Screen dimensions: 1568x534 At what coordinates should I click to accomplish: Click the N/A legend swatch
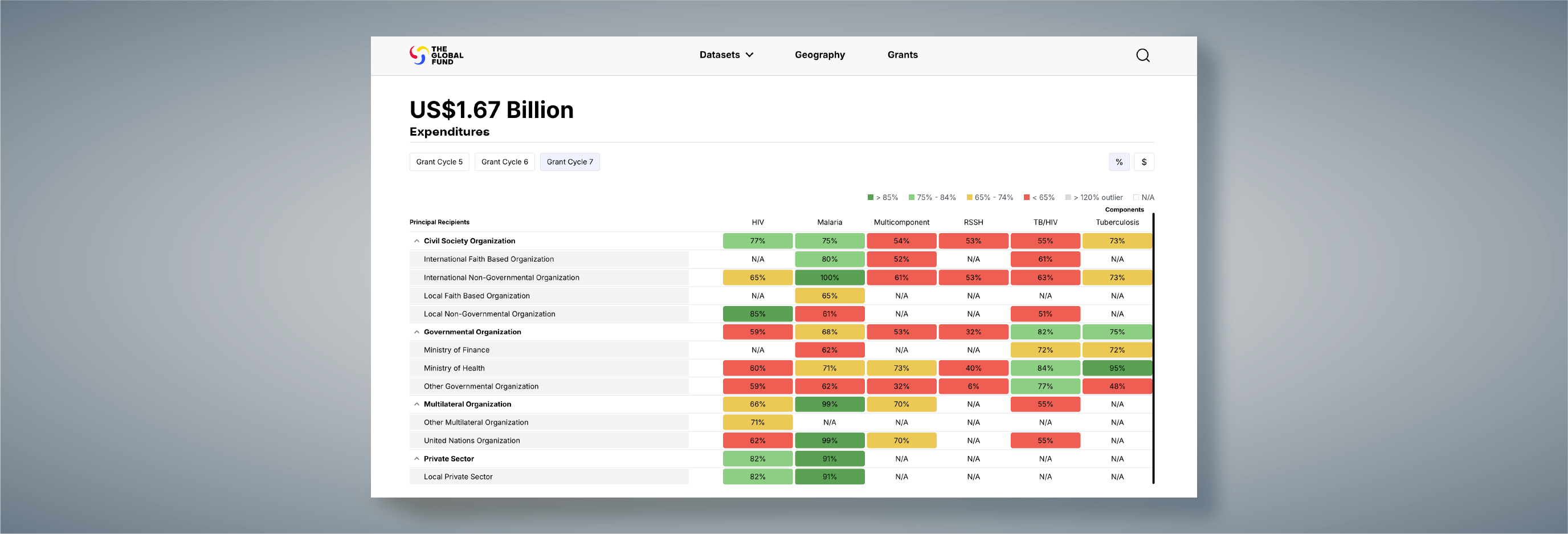(x=1136, y=197)
